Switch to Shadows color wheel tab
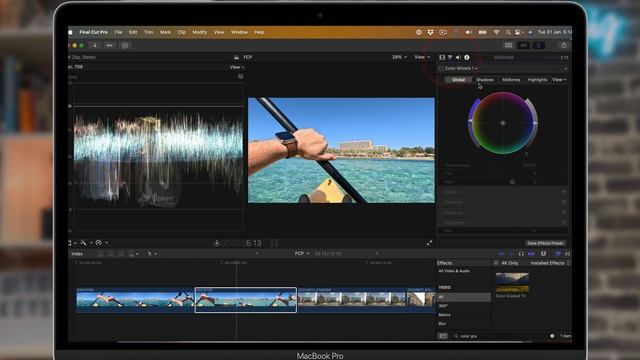This screenshot has width=640, height=360. point(485,80)
